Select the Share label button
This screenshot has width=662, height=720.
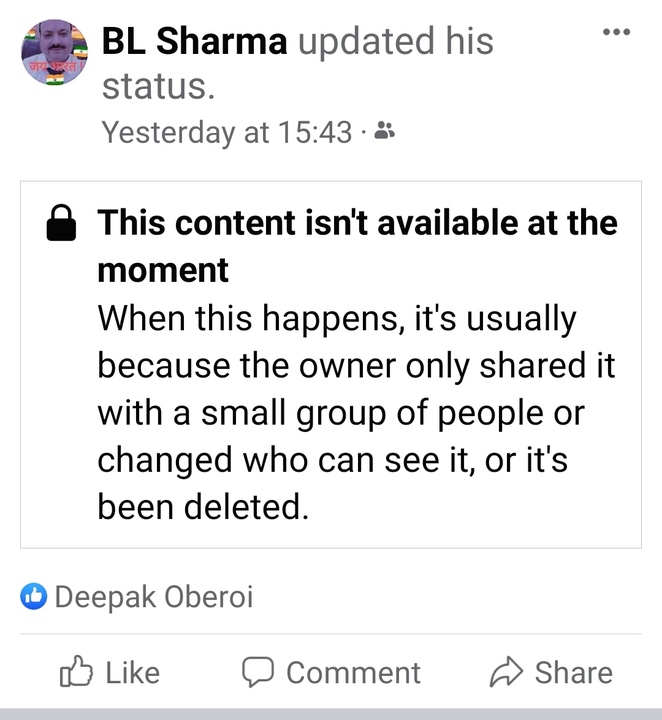point(573,673)
